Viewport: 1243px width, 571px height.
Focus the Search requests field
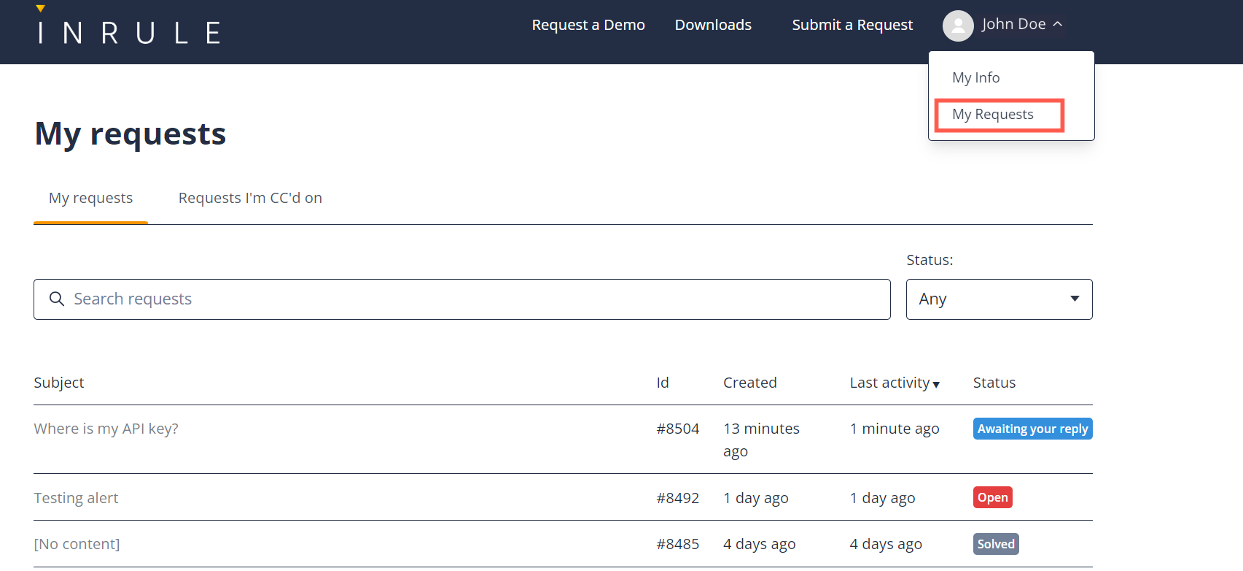point(470,299)
